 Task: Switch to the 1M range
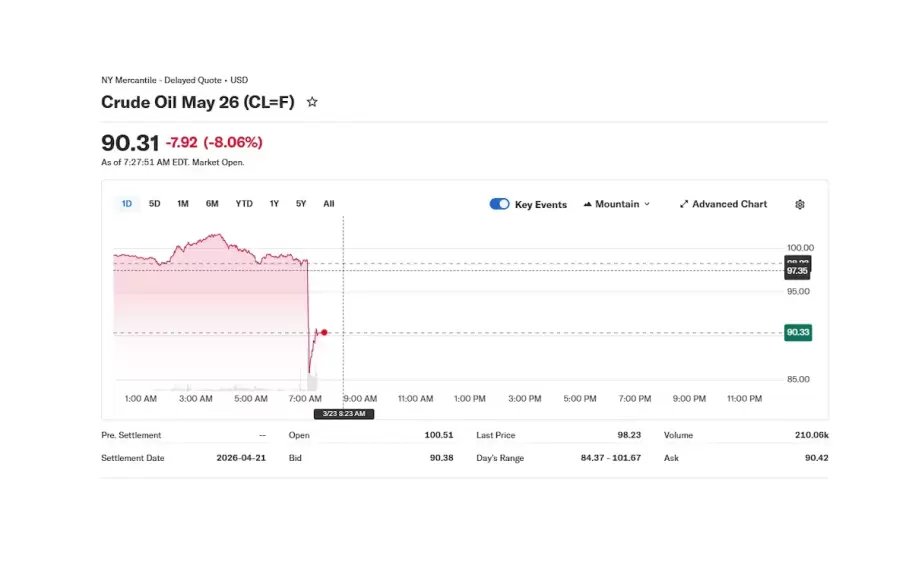(x=183, y=204)
